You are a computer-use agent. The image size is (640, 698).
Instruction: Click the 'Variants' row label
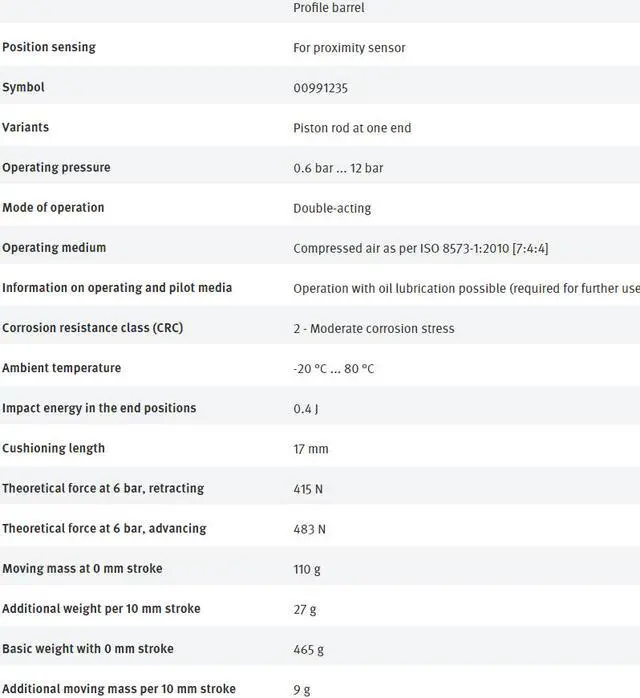[26, 127]
